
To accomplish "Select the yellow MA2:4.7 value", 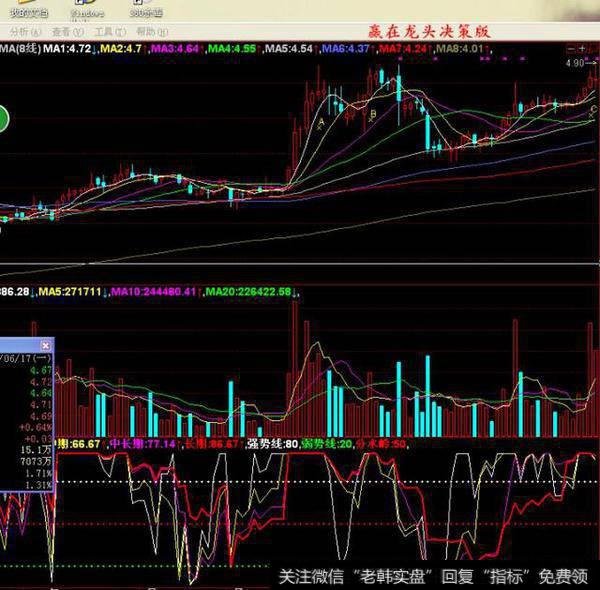I will (x=121, y=49).
